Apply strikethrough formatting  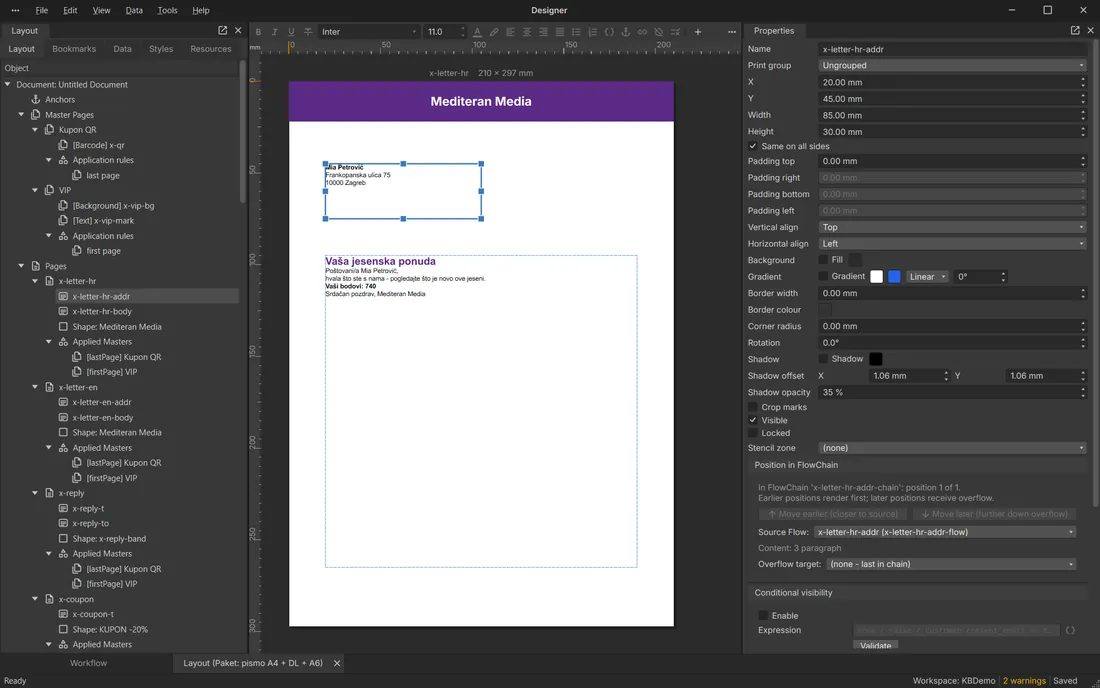(308, 32)
